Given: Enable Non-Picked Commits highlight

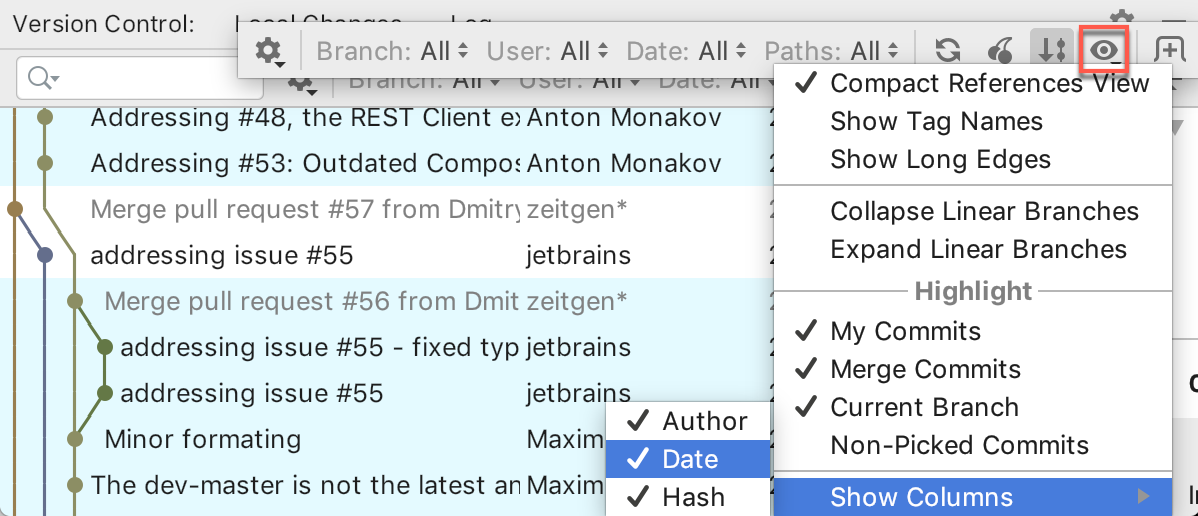Looking at the screenshot, I should coord(973,445).
